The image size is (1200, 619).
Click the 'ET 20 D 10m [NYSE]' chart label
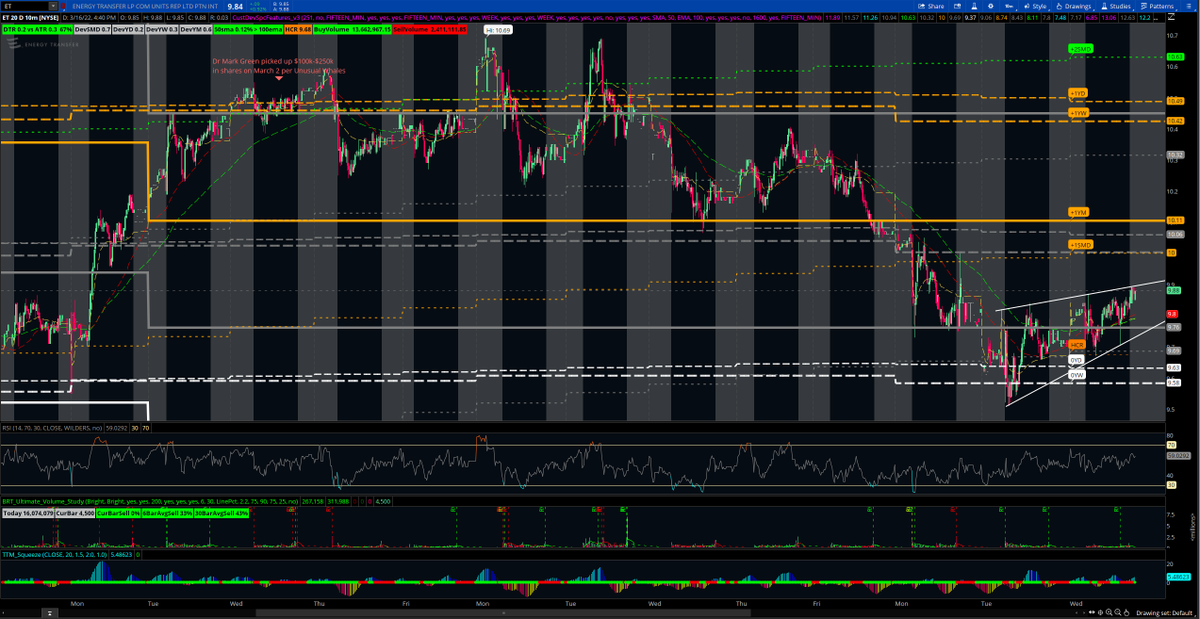point(30,18)
